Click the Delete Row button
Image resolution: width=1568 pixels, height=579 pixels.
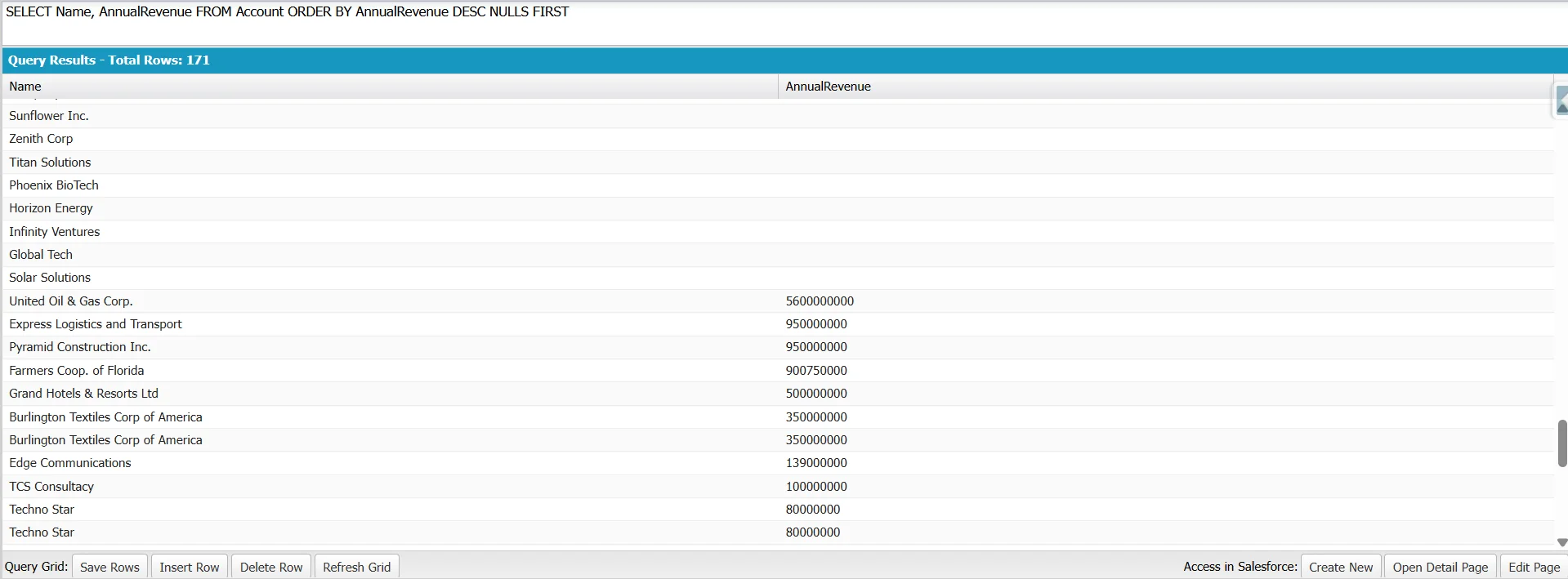pos(271,567)
